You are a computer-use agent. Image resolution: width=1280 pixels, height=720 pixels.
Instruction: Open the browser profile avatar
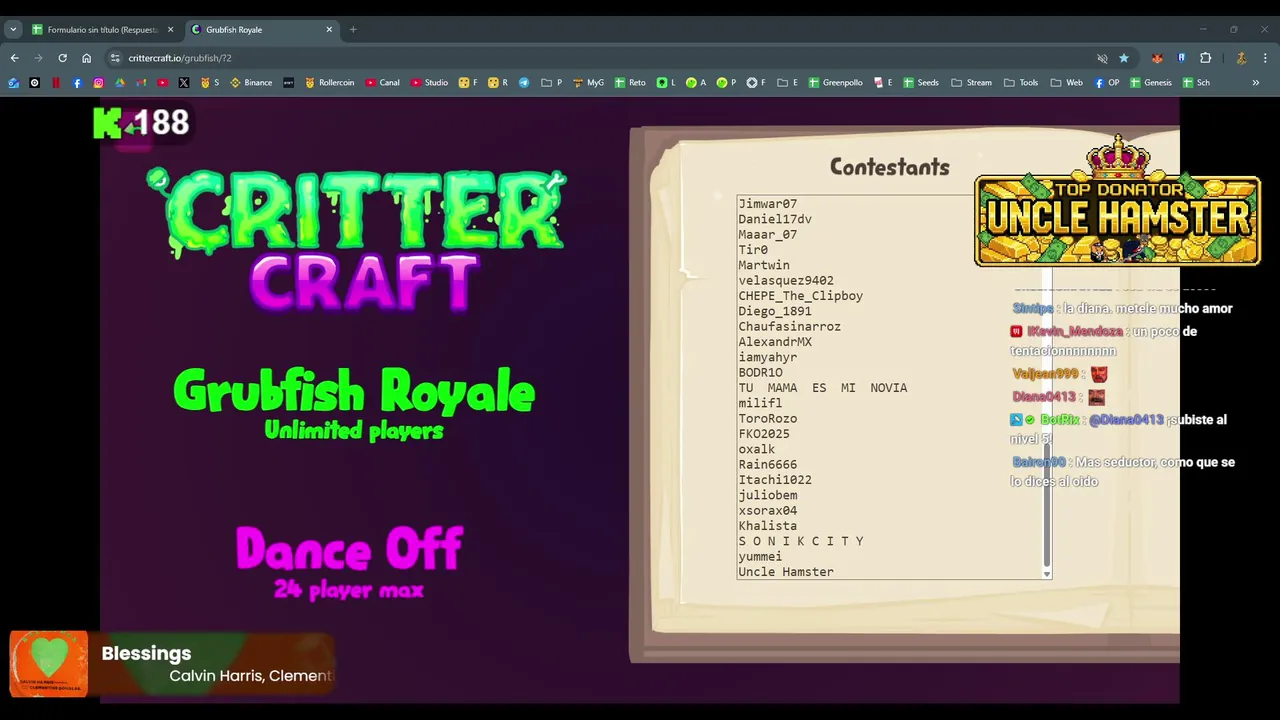click(1241, 58)
